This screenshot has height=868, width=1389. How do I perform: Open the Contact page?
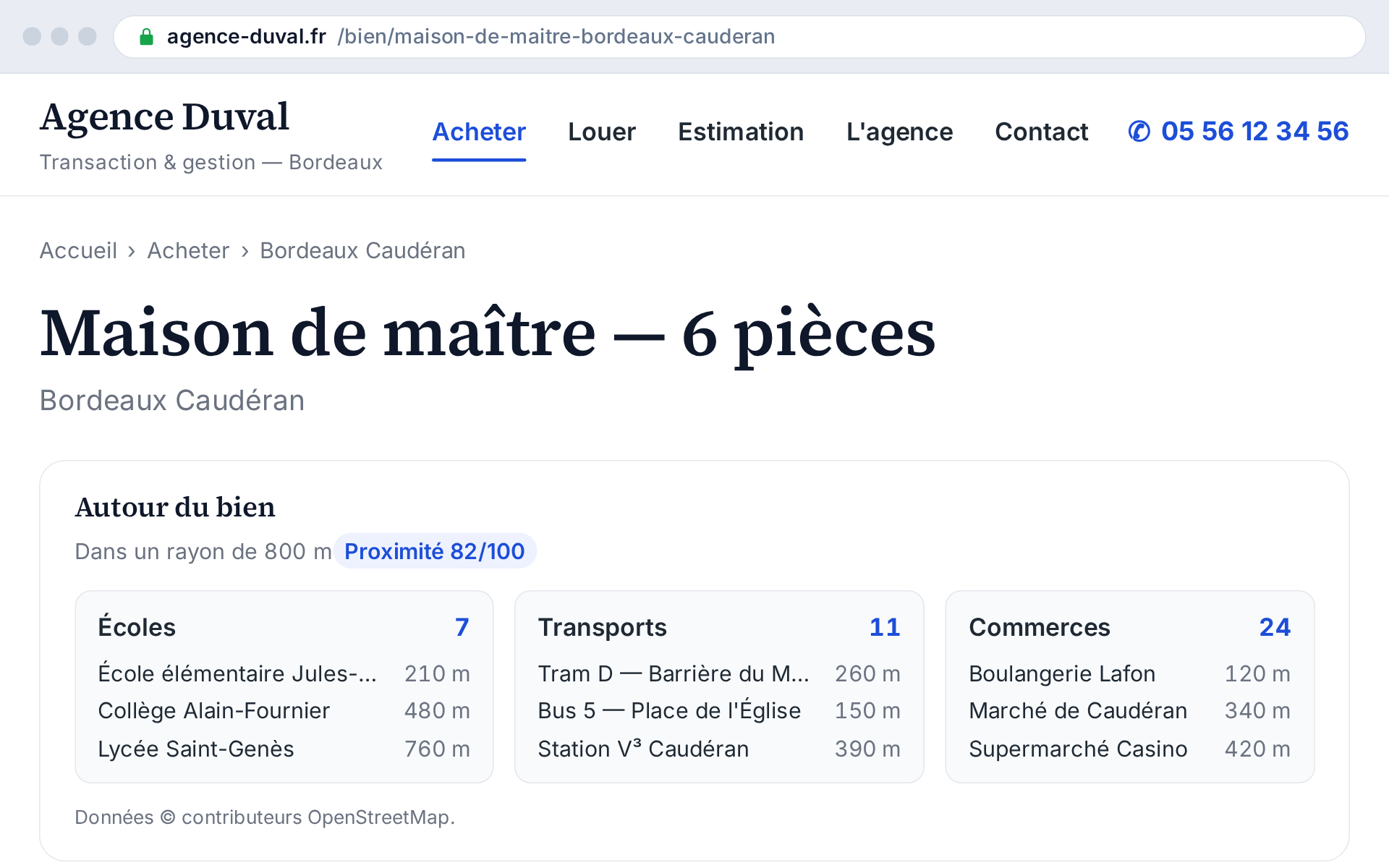1041,132
